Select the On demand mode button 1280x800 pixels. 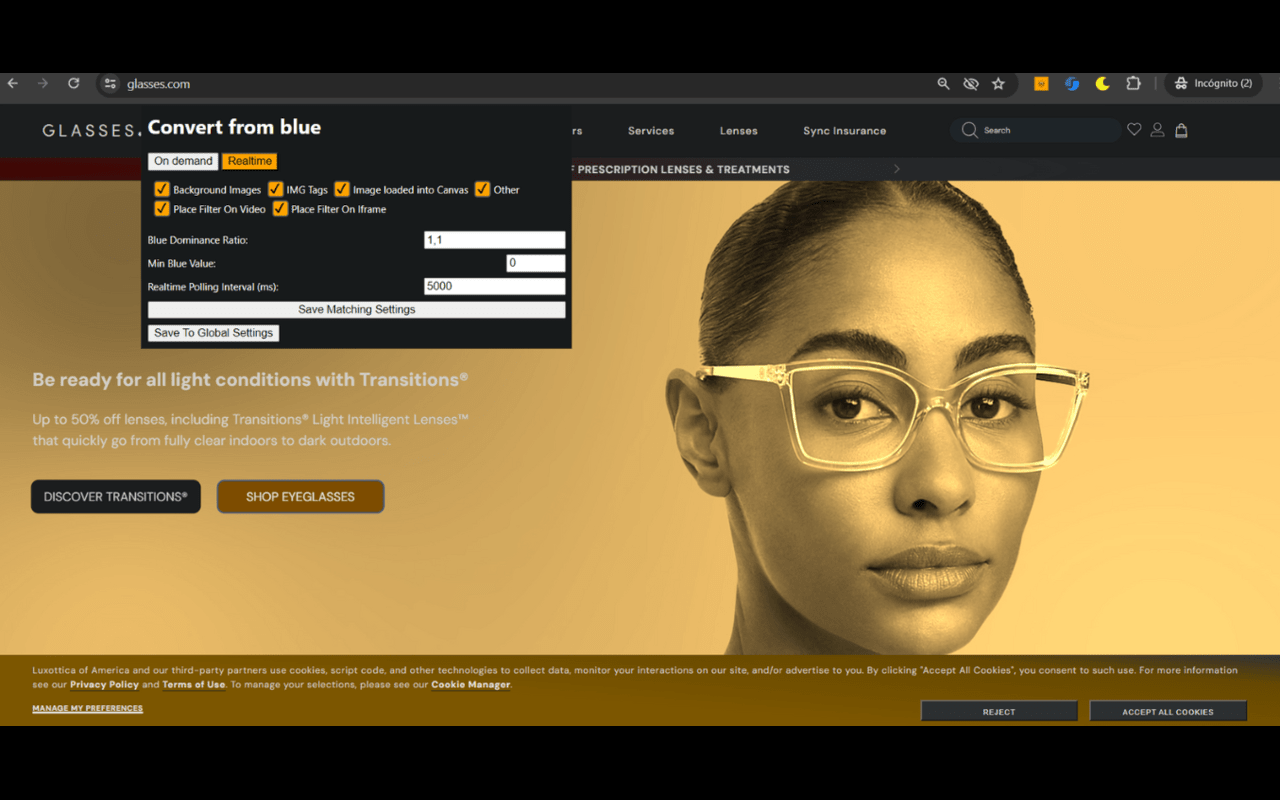(x=183, y=161)
